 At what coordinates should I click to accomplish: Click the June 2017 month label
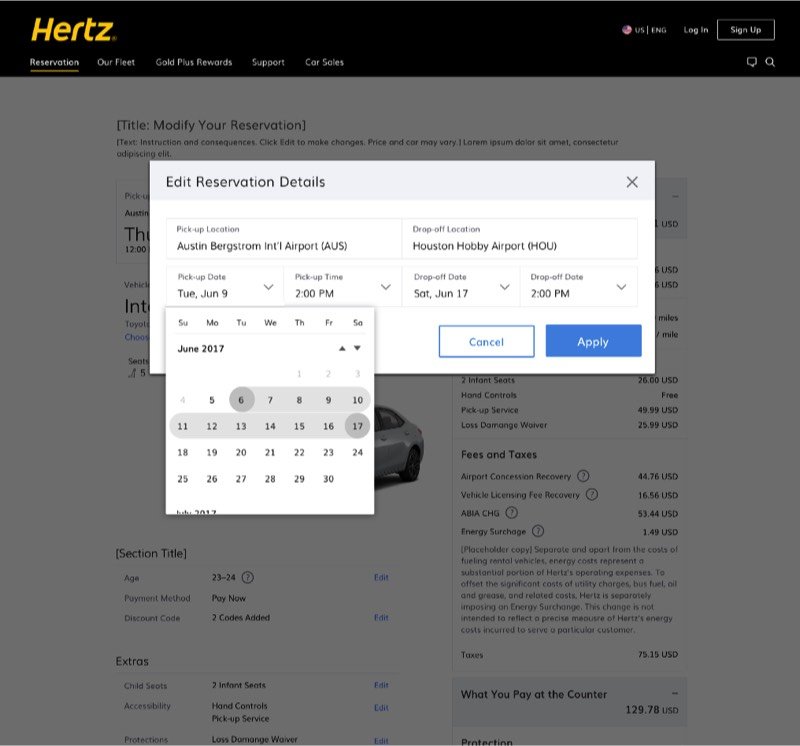click(x=201, y=349)
